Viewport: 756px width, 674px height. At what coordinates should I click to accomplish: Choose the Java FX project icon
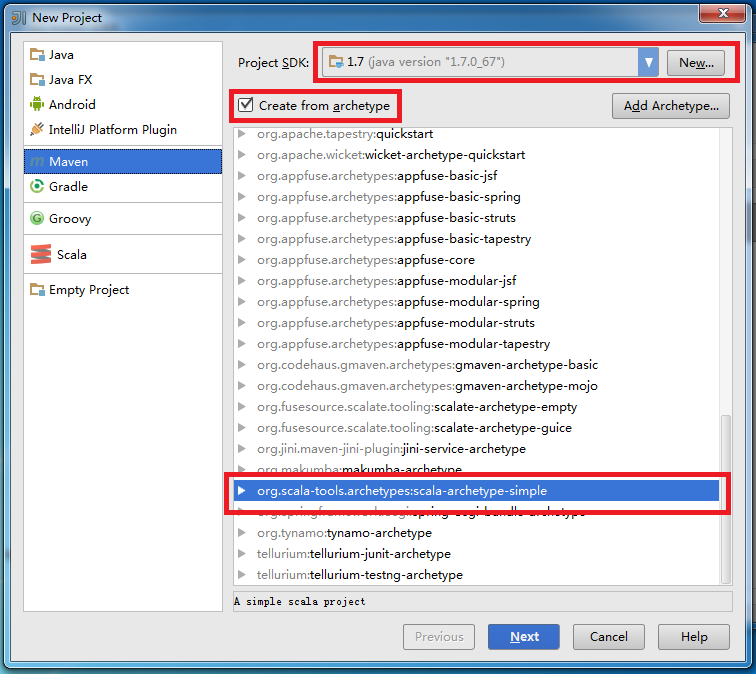click(38, 80)
